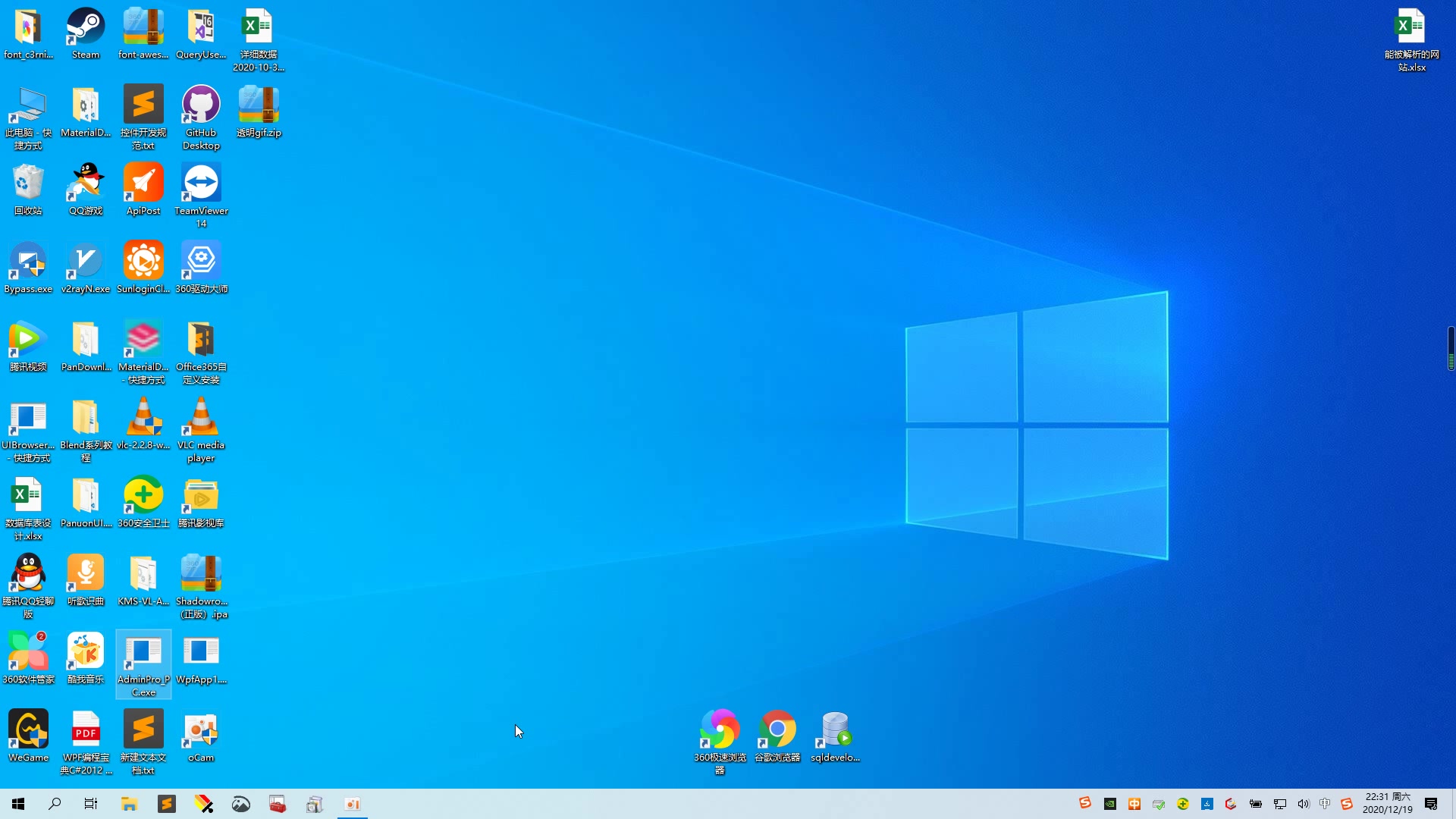1456x819 pixels.
Task: Select the KMS-VL-A folder icon
Action: 143,581
